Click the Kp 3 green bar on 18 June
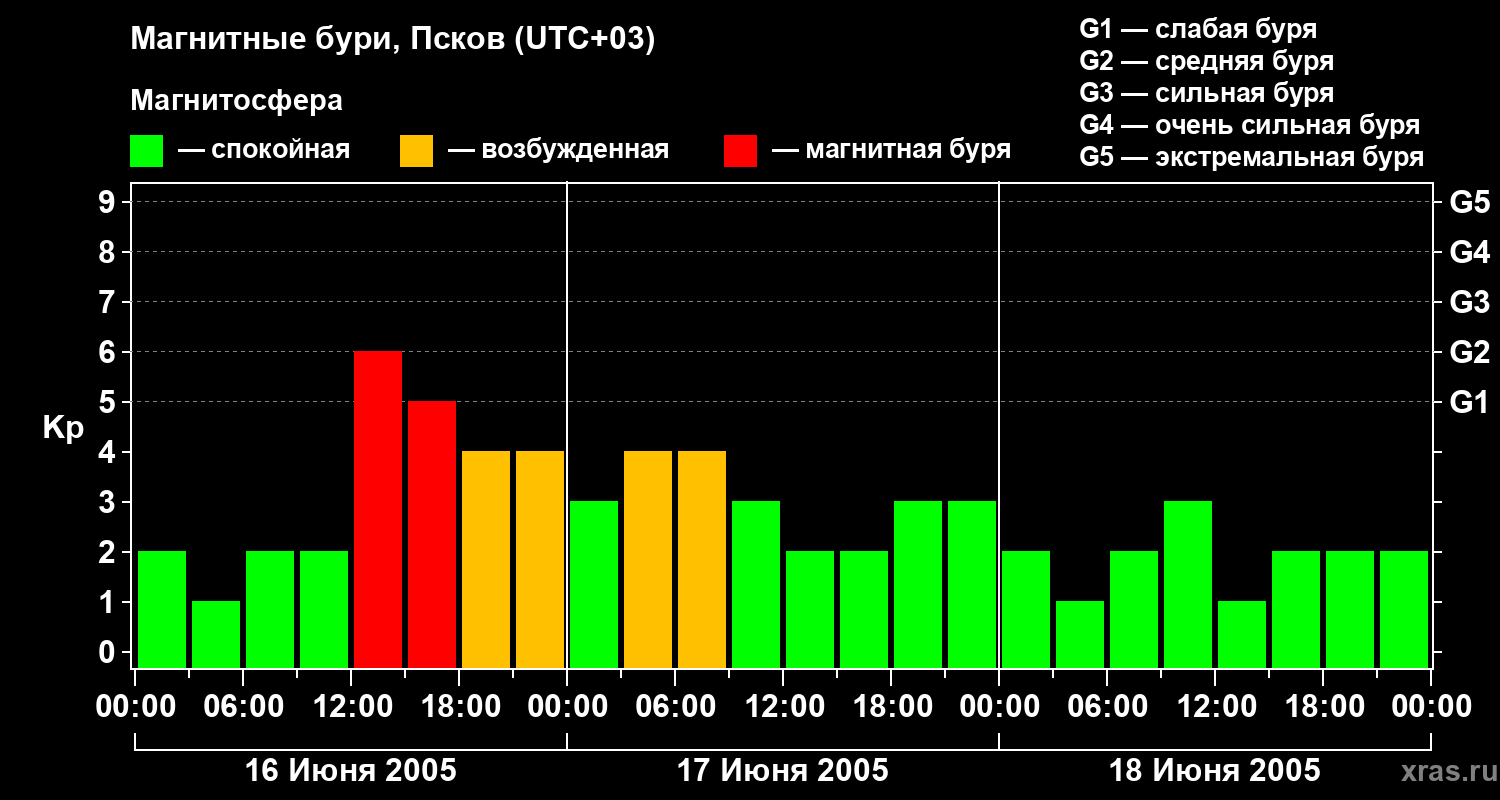Image resolution: width=1500 pixels, height=800 pixels. coord(1188,584)
